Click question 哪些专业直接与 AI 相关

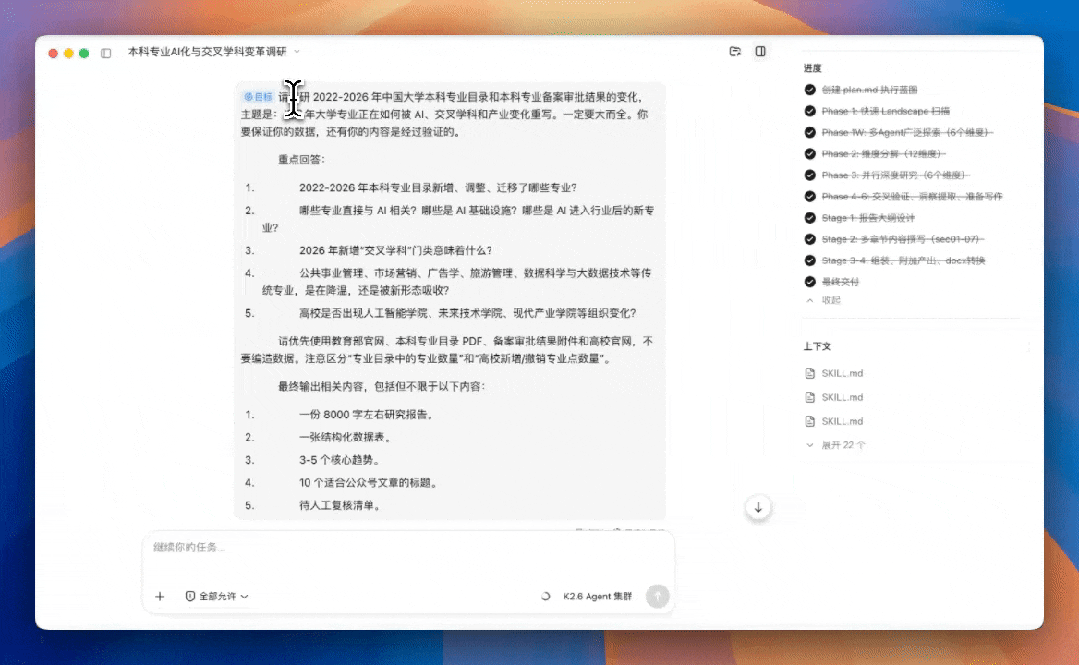tap(458, 219)
